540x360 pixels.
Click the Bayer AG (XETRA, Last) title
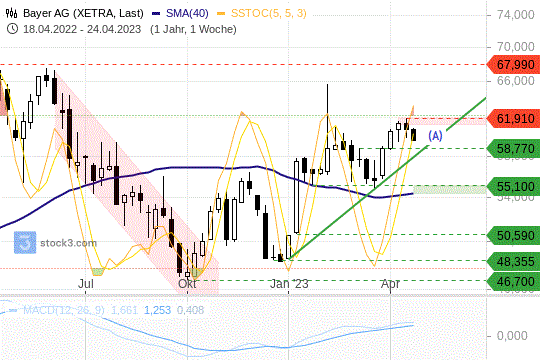point(83,13)
